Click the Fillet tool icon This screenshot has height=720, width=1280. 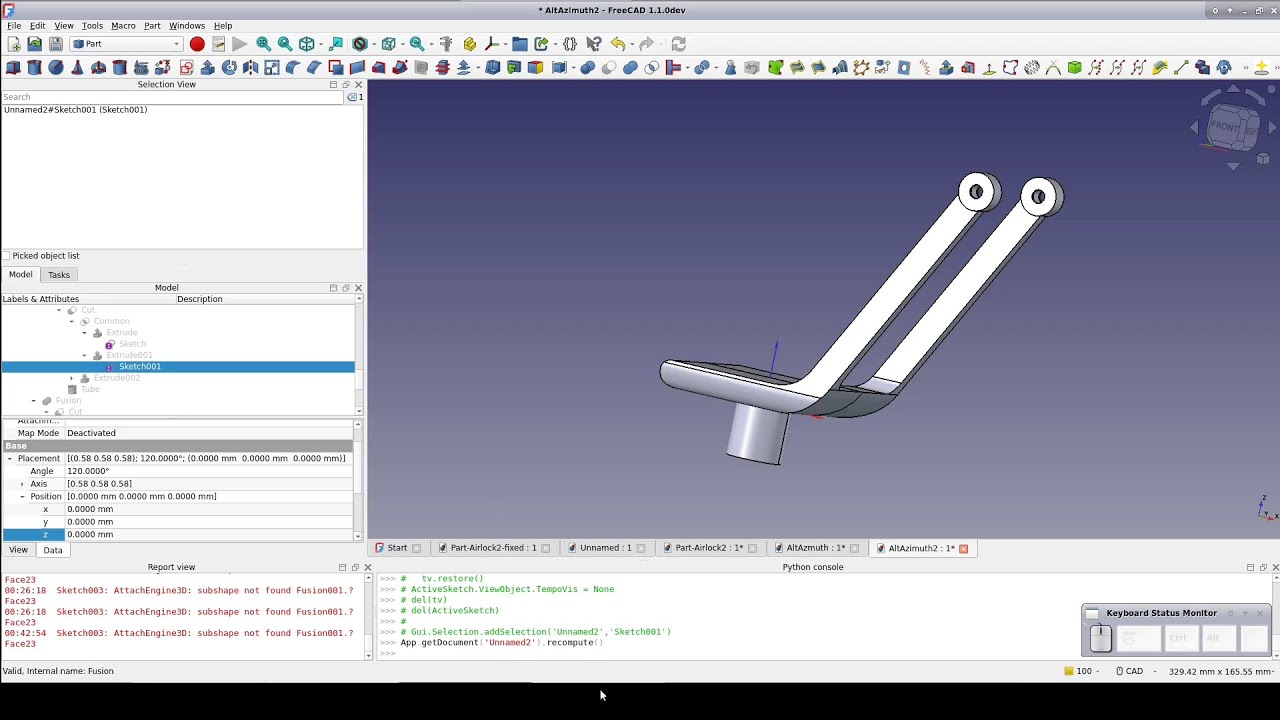coord(293,68)
